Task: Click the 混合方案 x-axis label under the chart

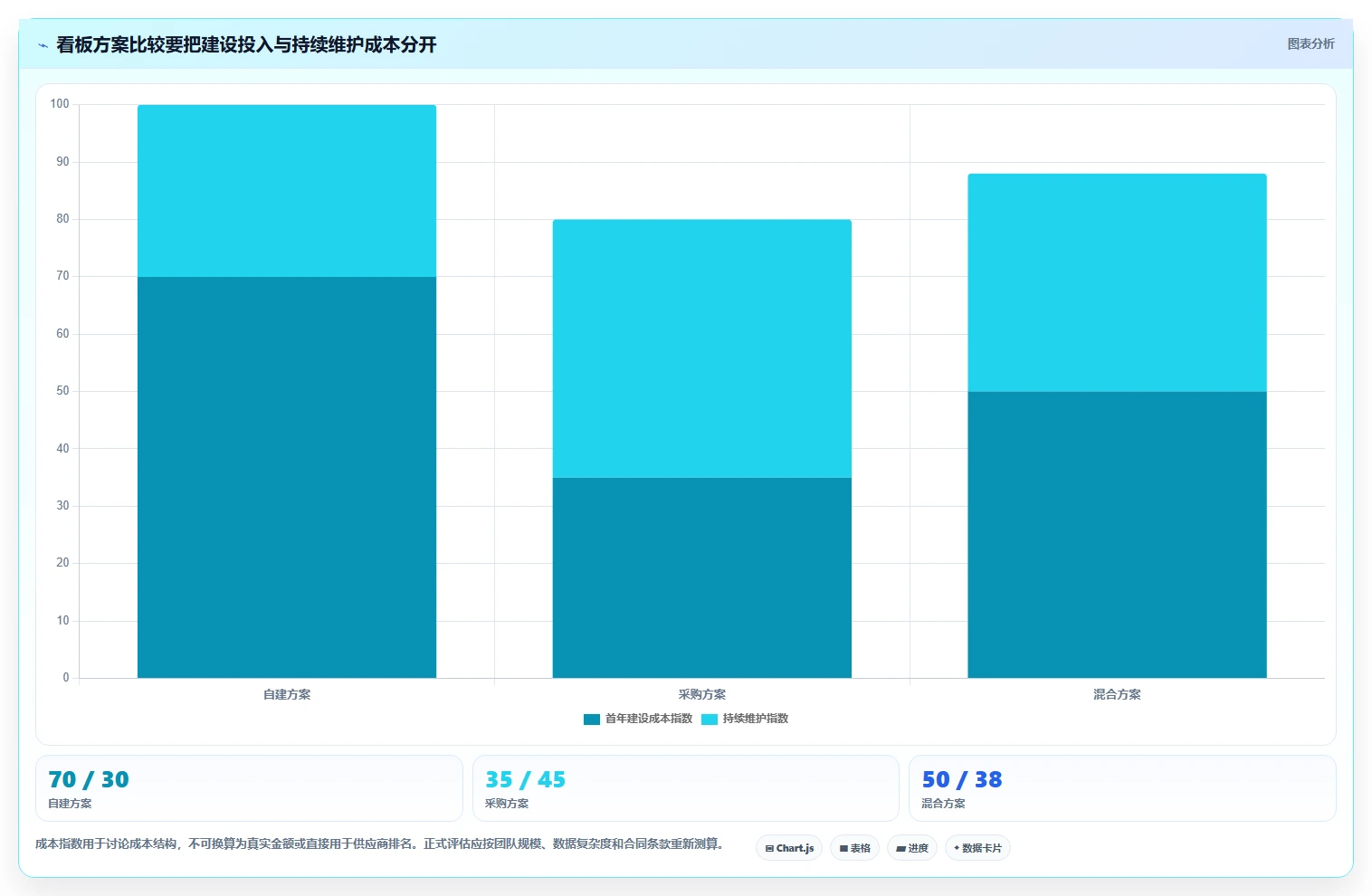Action: click(x=1117, y=695)
